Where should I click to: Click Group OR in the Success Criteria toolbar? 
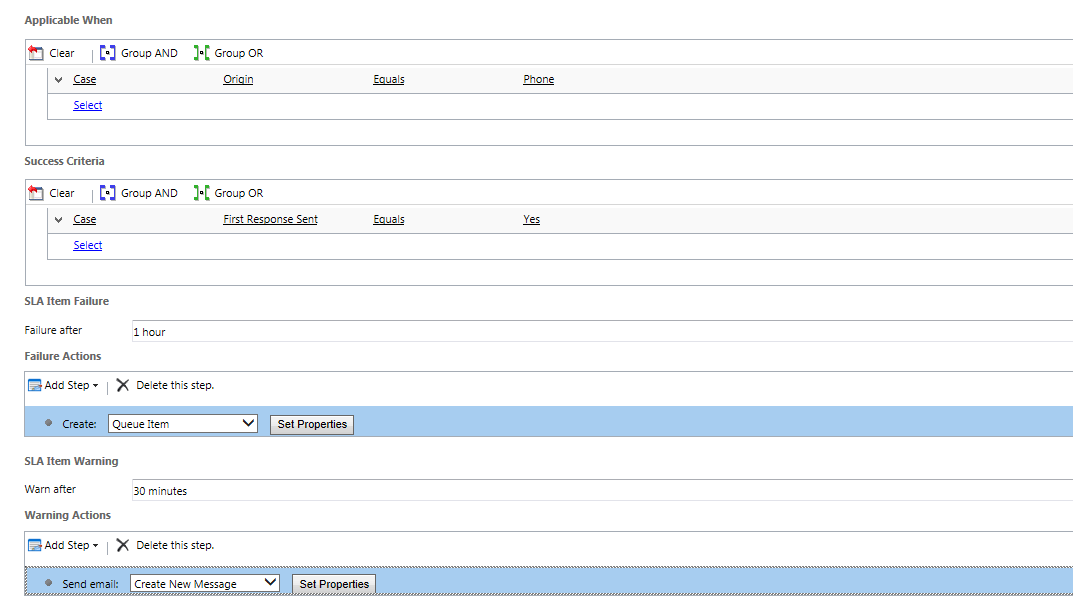click(x=237, y=193)
